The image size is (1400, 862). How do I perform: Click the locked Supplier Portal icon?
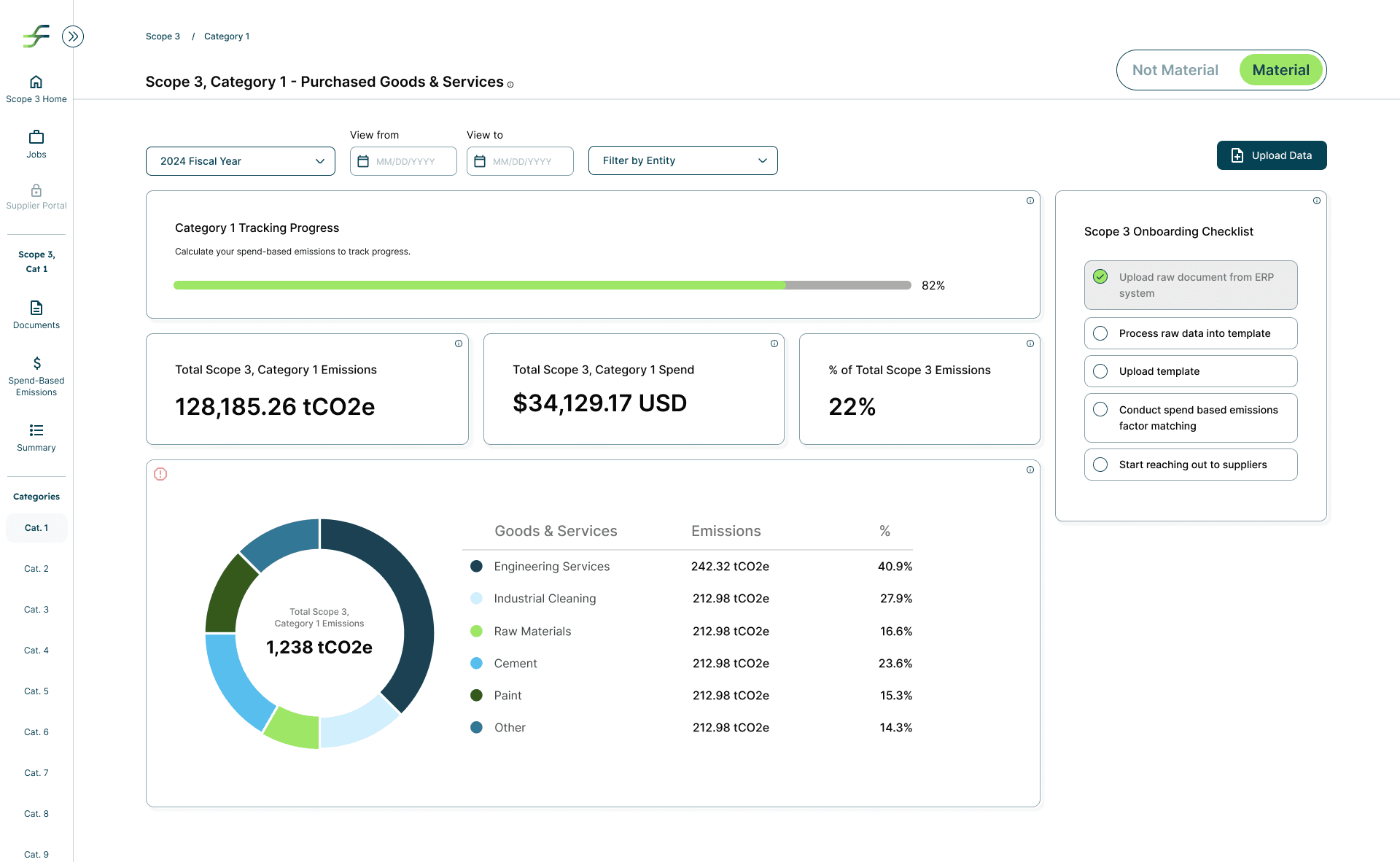pyautogui.click(x=36, y=190)
